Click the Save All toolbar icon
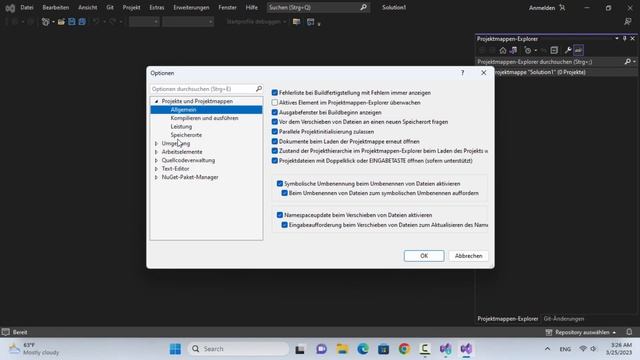The width and height of the screenshot is (640, 360). click(x=82, y=22)
